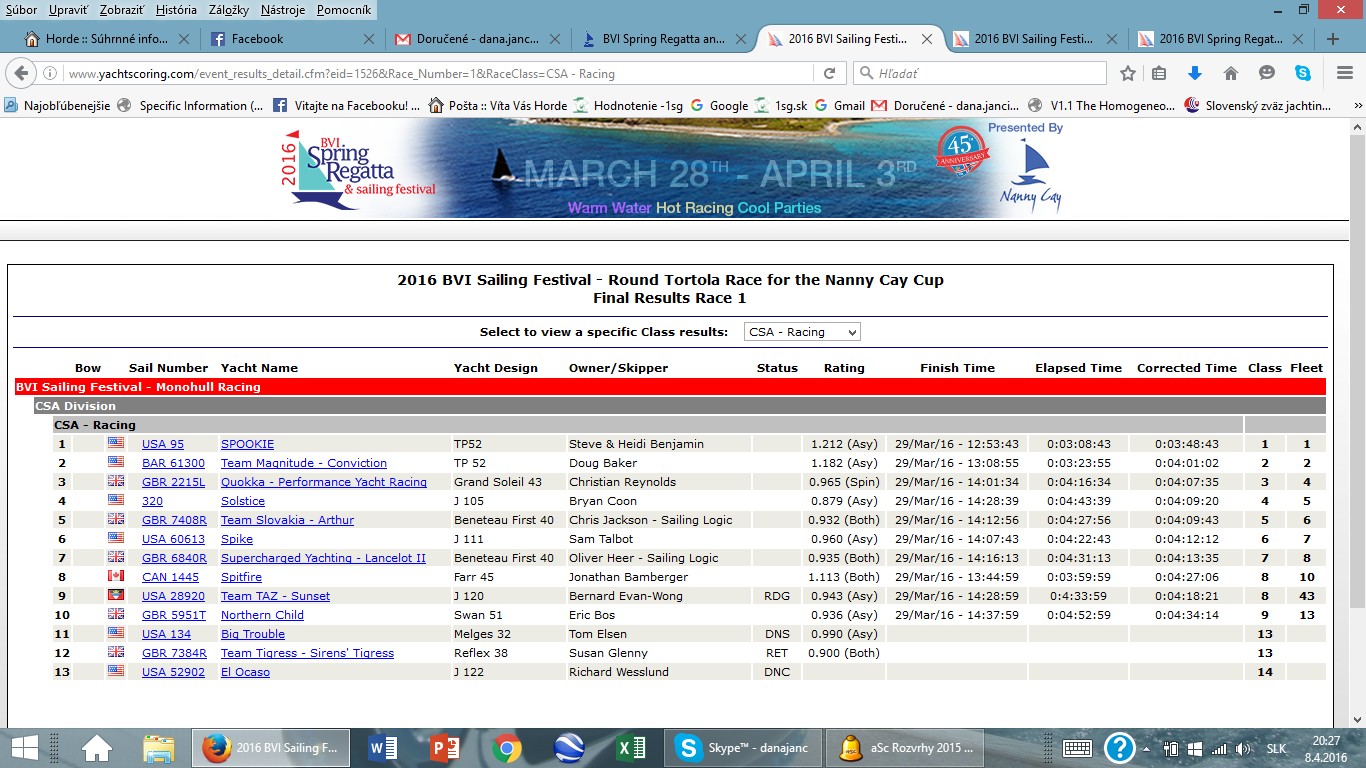This screenshot has height=768, width=1366.
Task: Go to Firefox home page icon
Action: pos(1231,73)
